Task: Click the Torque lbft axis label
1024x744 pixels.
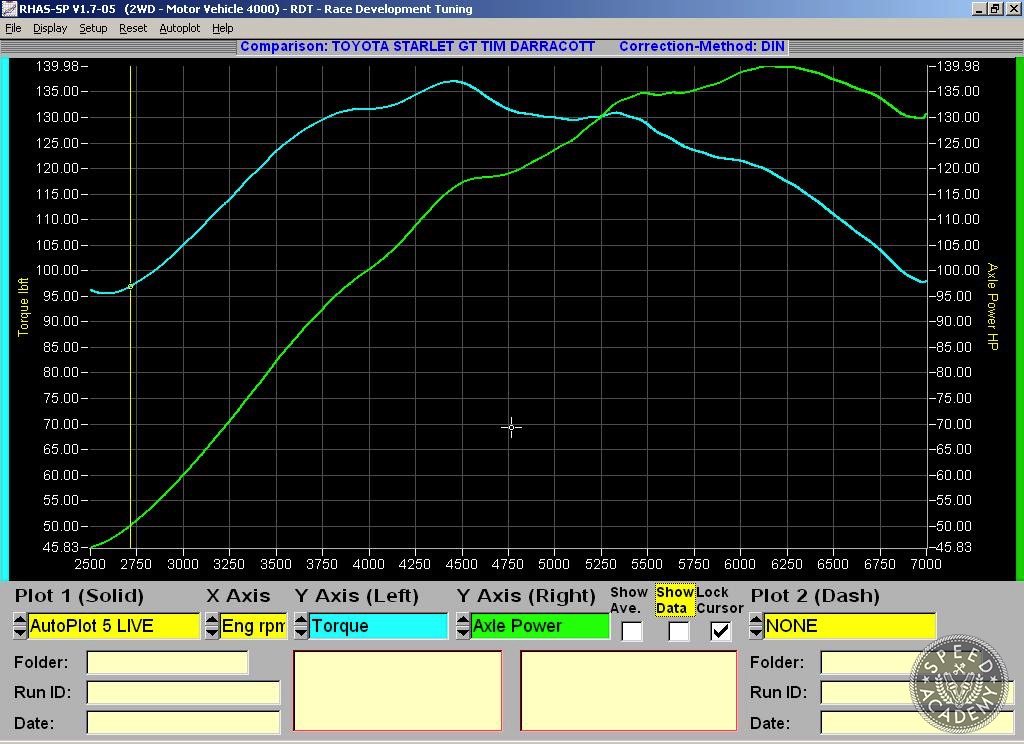Action: 24,307
